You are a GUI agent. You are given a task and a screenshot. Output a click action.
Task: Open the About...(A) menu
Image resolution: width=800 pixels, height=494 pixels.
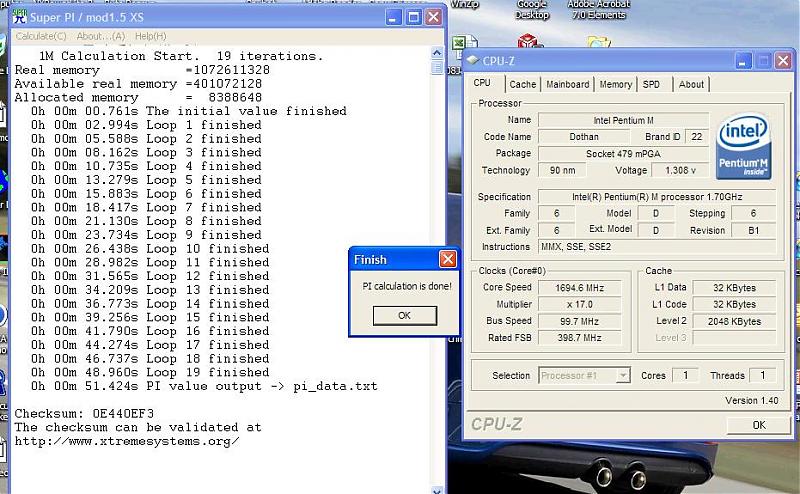[x=101, y=36]
